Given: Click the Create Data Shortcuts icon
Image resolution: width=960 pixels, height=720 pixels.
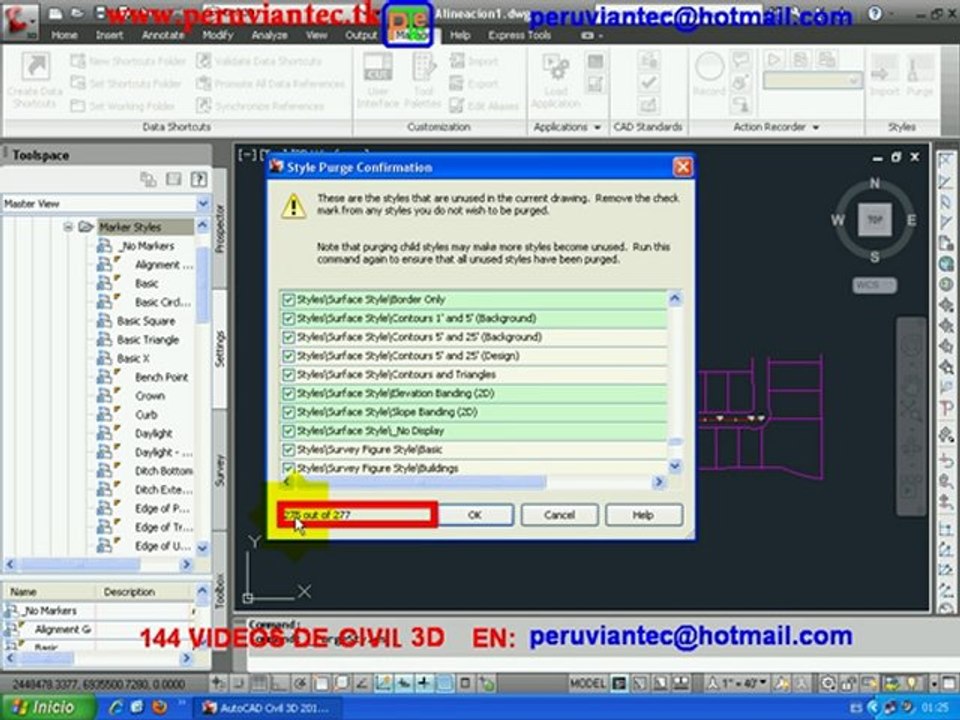Looking at the screenshot, I should (x=36, y=67).
